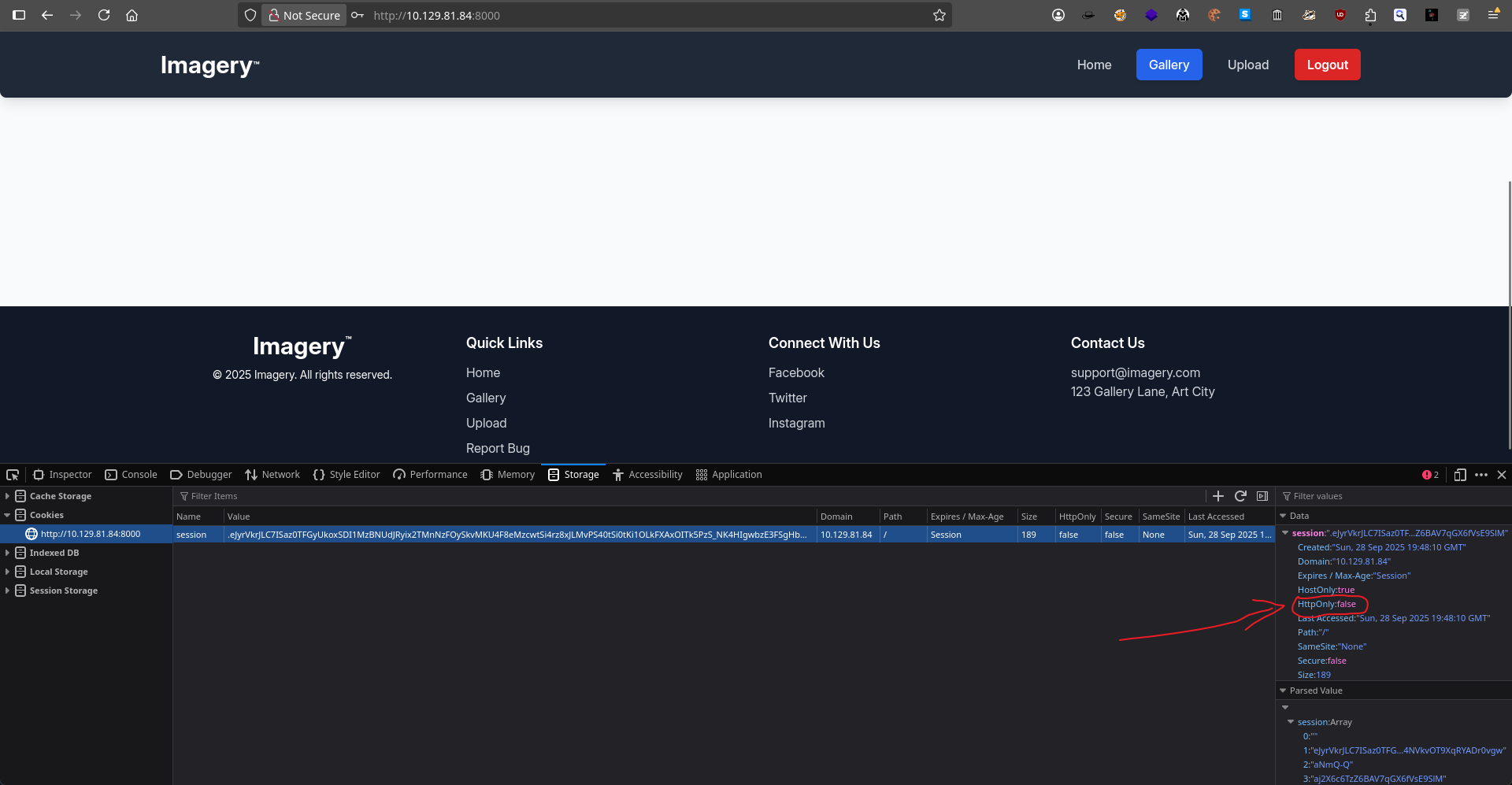The height and width of the screenshot is (785, 1512).
Task: Open devtools customize three-dot menu
Action: [x=1481, y=475]
